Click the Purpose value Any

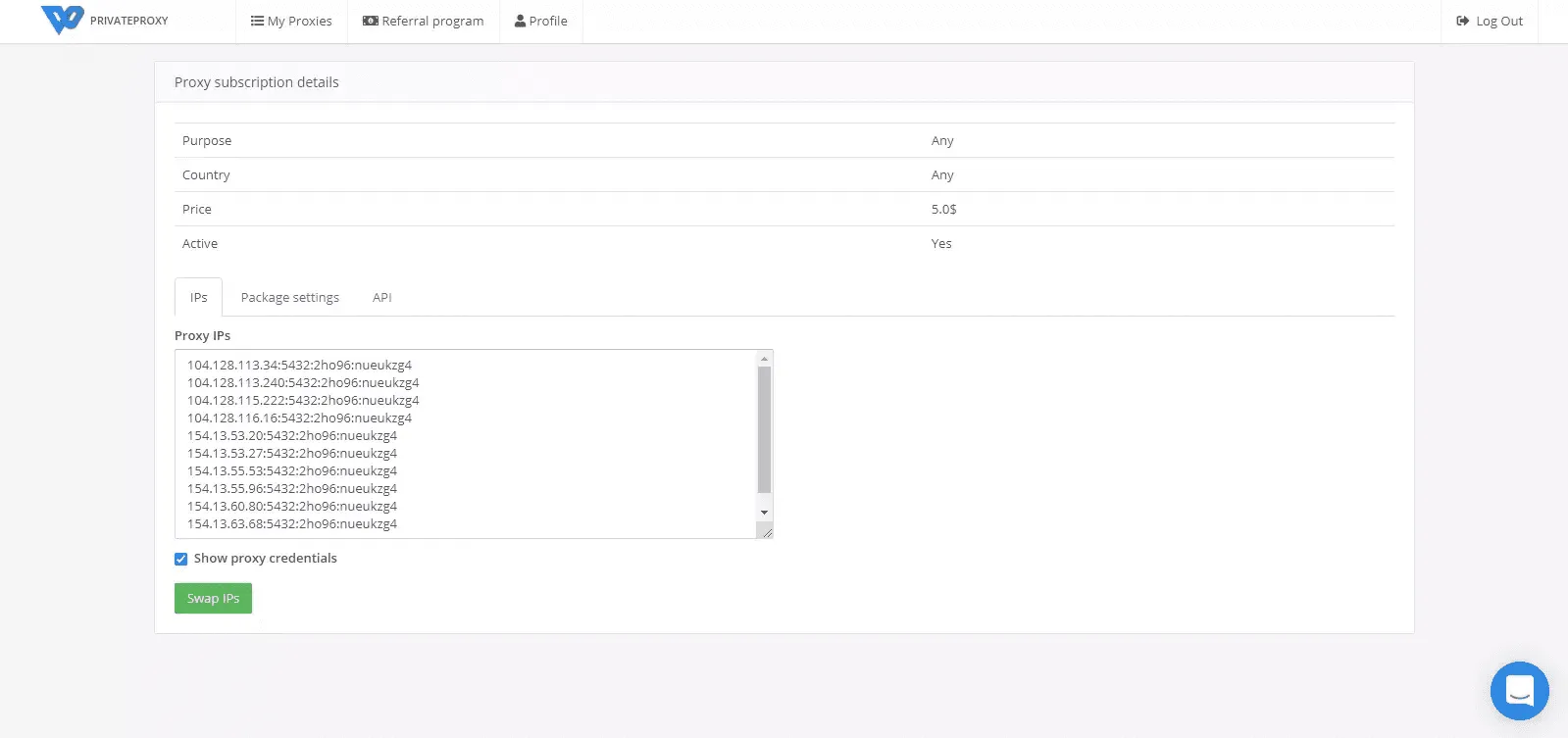[x=942, y=140]
